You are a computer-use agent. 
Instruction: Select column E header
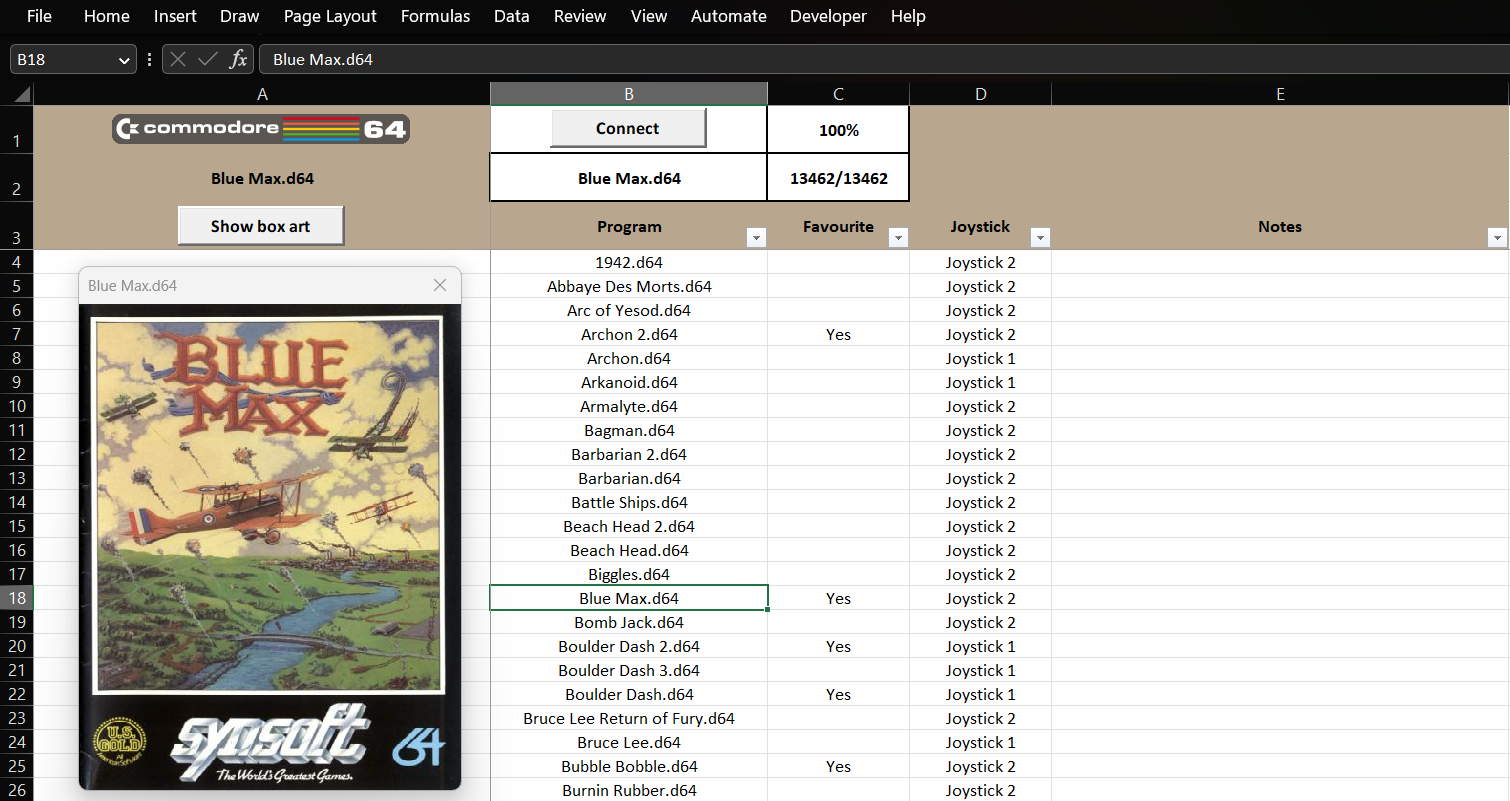pos(1280,93)
